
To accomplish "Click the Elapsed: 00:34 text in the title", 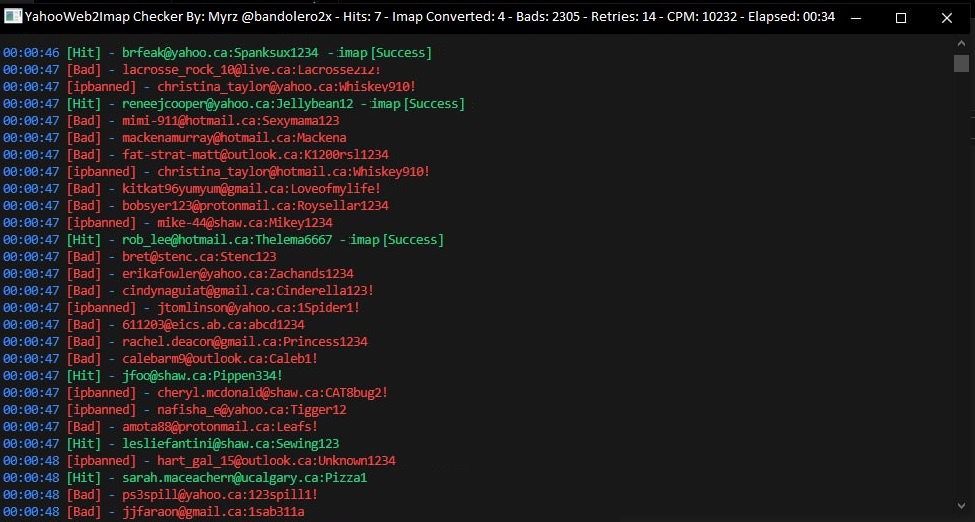I will (790, 17).
